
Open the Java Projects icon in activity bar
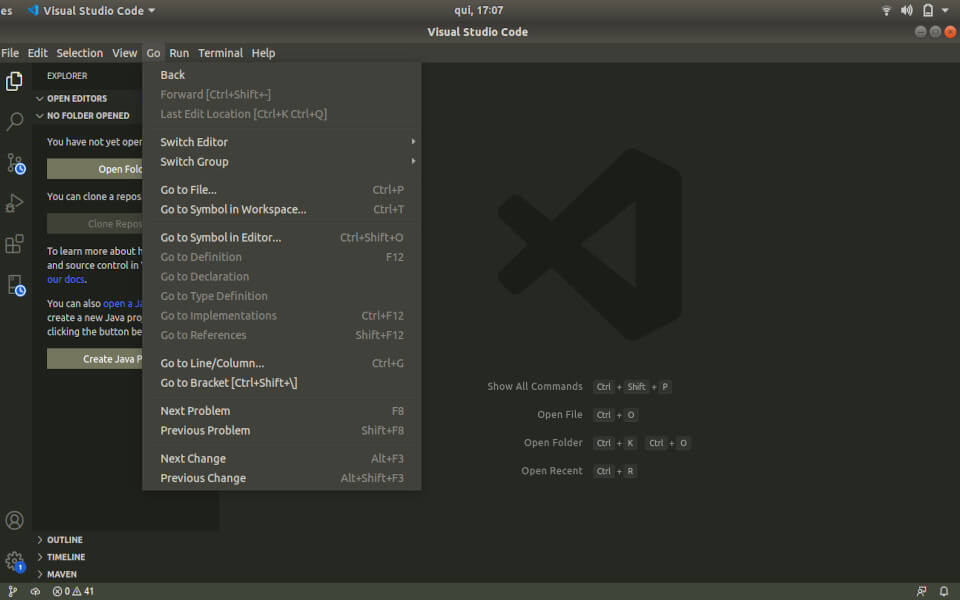15,285
